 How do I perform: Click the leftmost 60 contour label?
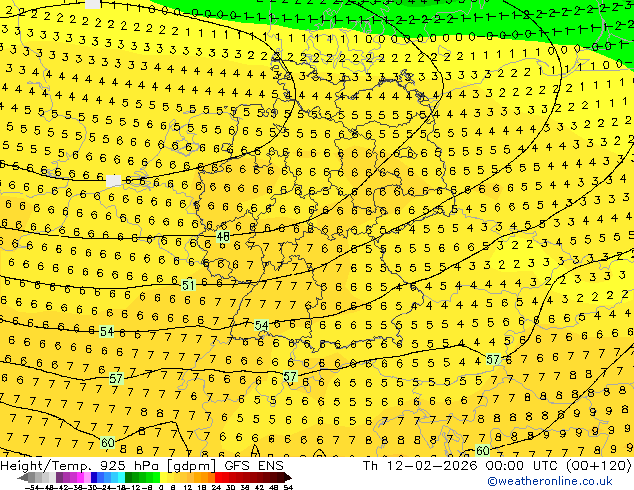pyautogui.click(x=108, y=443)
